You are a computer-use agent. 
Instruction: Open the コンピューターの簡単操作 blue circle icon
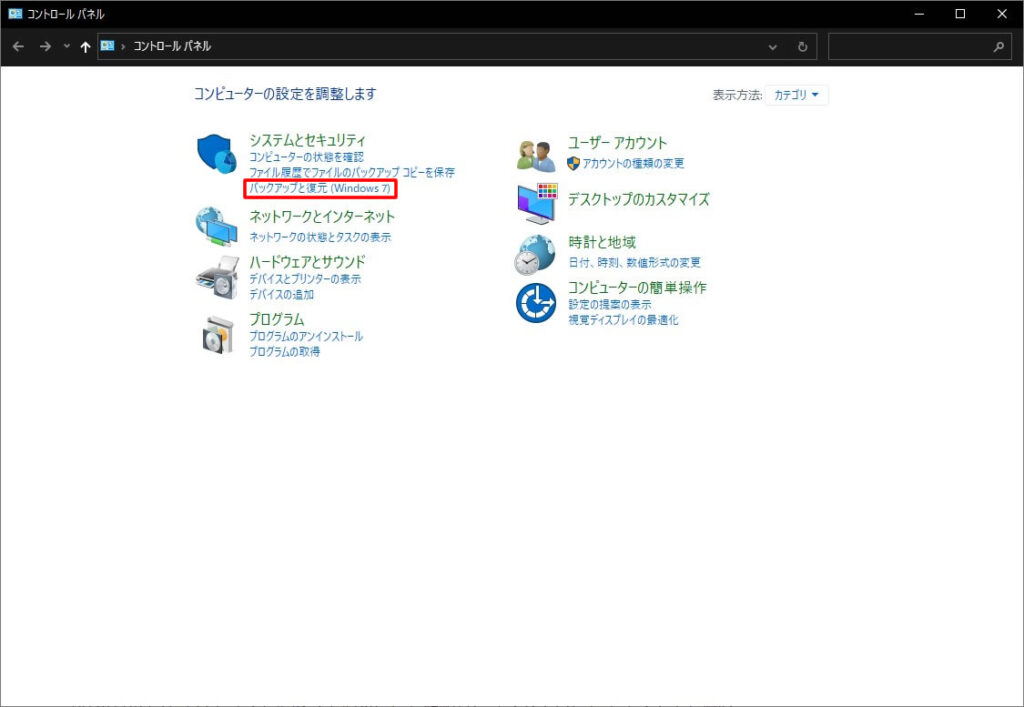536,303
